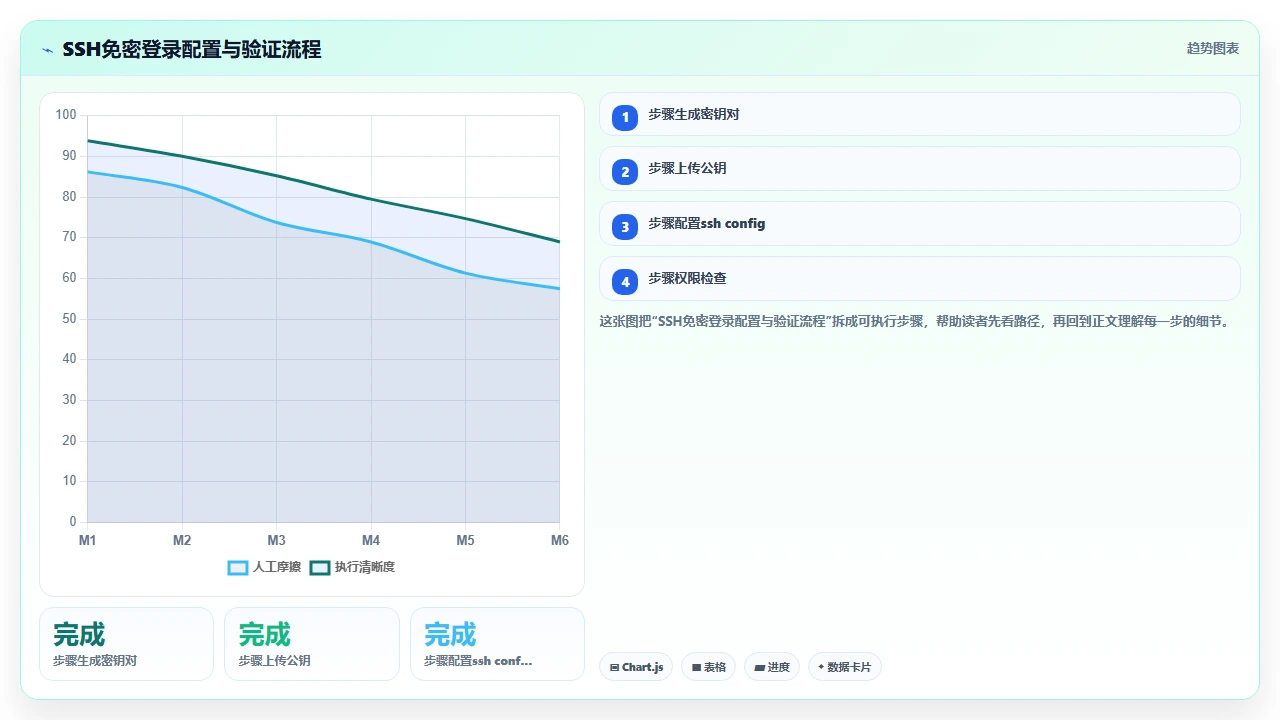Hide the 执行清晰度 series via its legend label

pyautogui.click(x=365, y=567)
